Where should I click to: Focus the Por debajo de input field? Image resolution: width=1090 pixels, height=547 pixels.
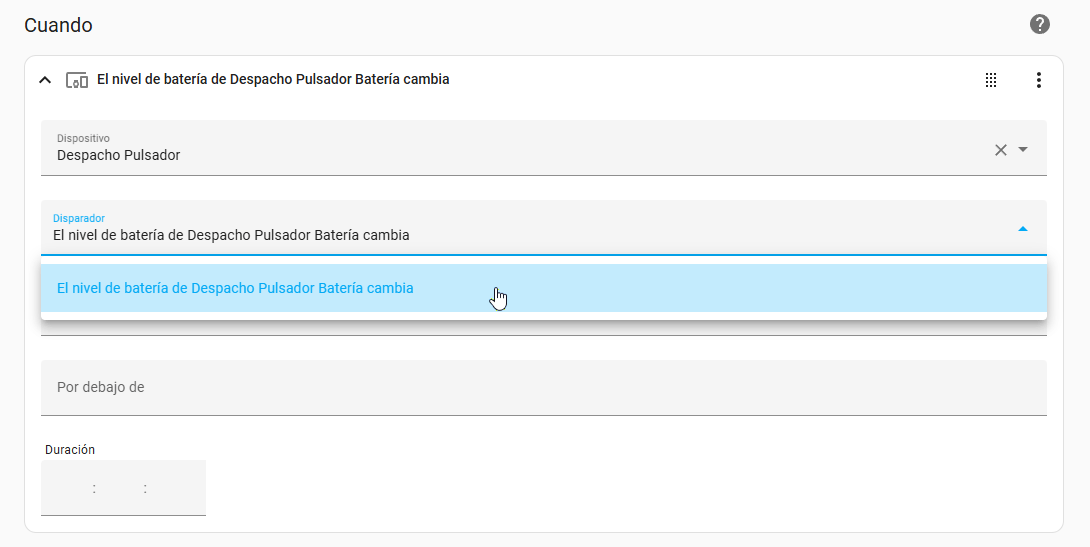coord(544,387)
